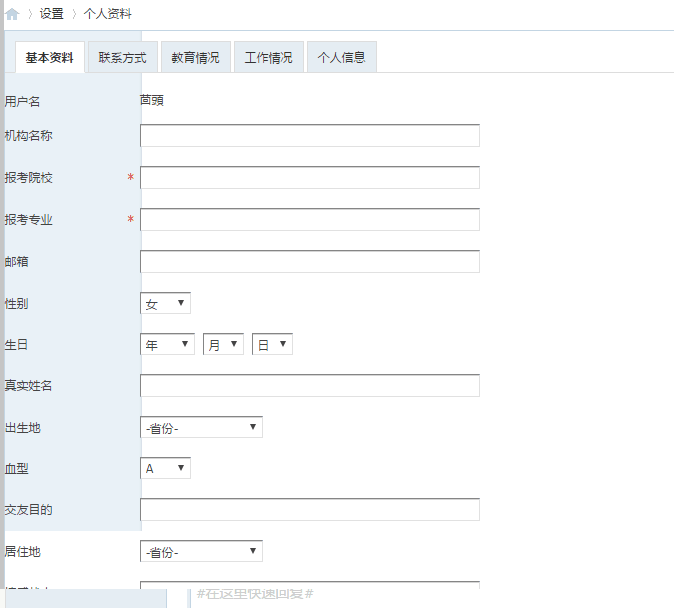Focus the 机构名称 text field
This screenshot has width=674, height=608.
point(310,135)
